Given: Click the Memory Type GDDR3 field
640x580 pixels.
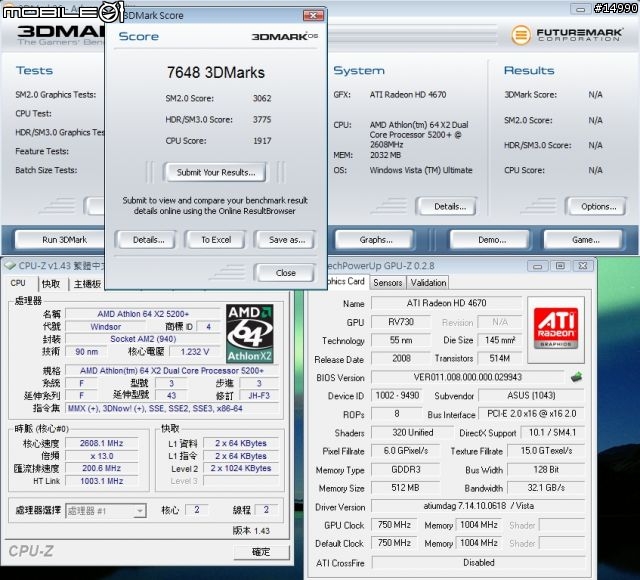Looking at the screenshot, I should [x=405, y=470].
